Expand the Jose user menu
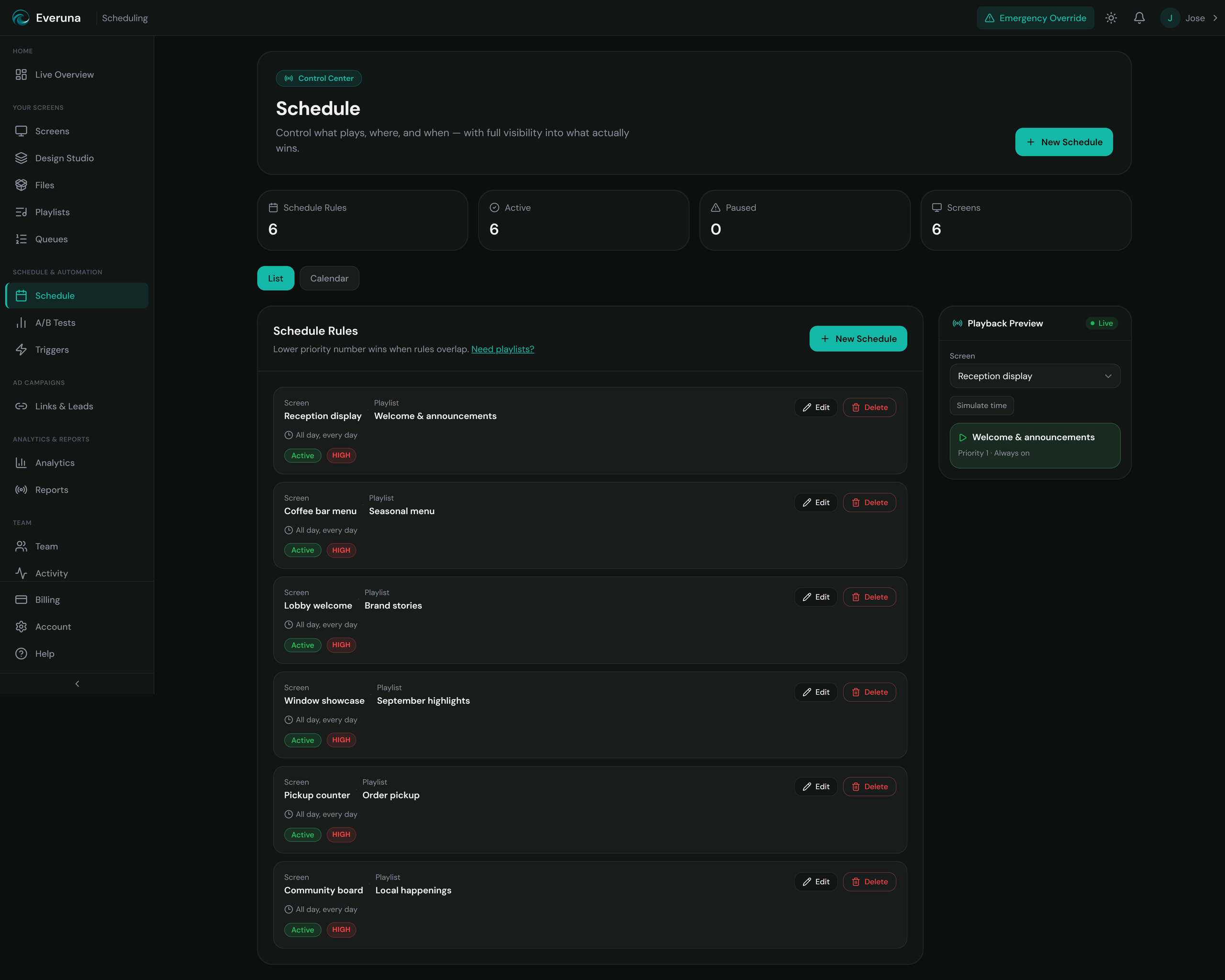The height and width of the screenshot is (980, 1225). [x=1189, y=18]
